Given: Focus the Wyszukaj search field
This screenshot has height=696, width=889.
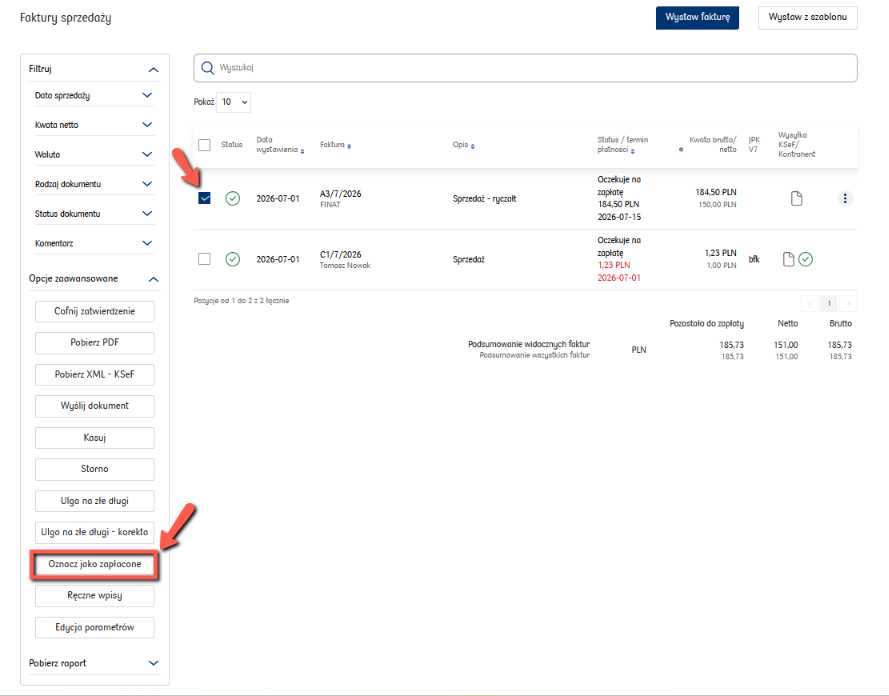Looking at the screenshot, I should (526, 68).
